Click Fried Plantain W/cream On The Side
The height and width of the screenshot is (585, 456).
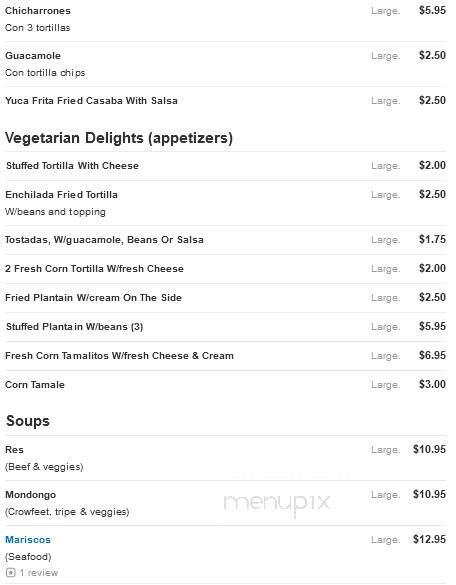[x=93, y=298]
